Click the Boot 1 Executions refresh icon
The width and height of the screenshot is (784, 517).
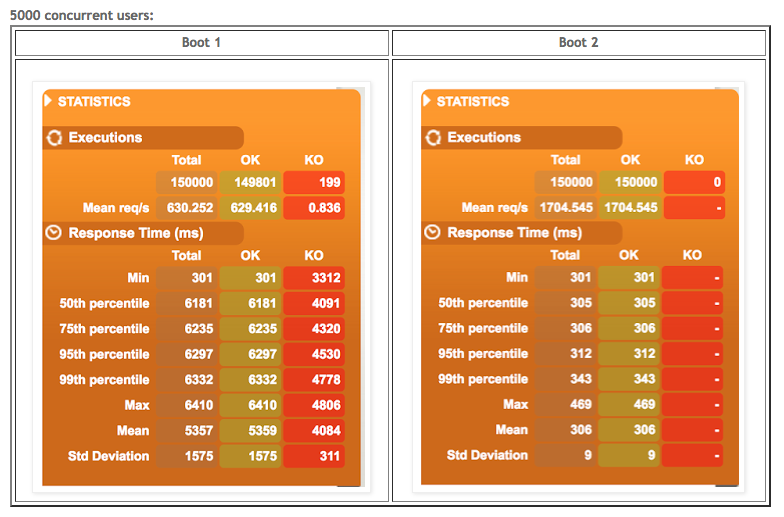[x=54, y=138]
